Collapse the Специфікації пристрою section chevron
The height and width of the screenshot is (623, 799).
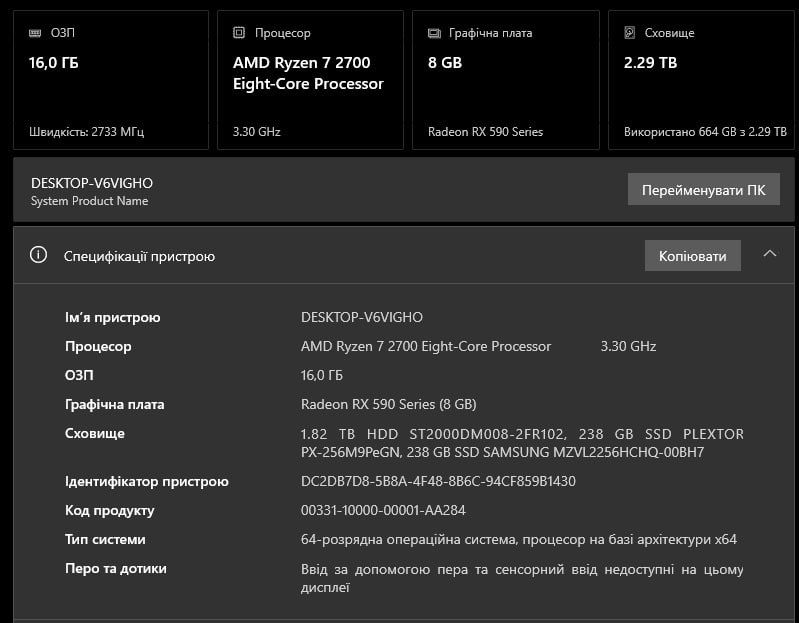click(770, 253)
